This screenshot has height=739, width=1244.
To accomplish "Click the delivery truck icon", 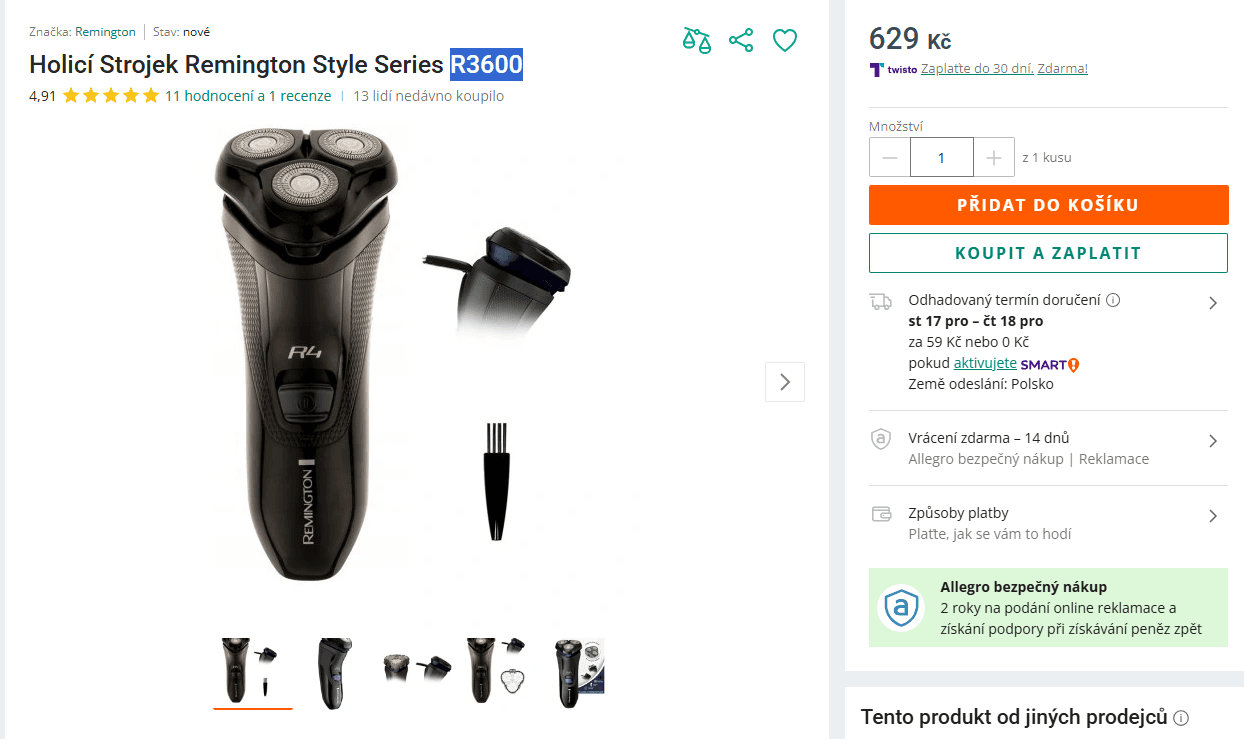I will point(881,300).
